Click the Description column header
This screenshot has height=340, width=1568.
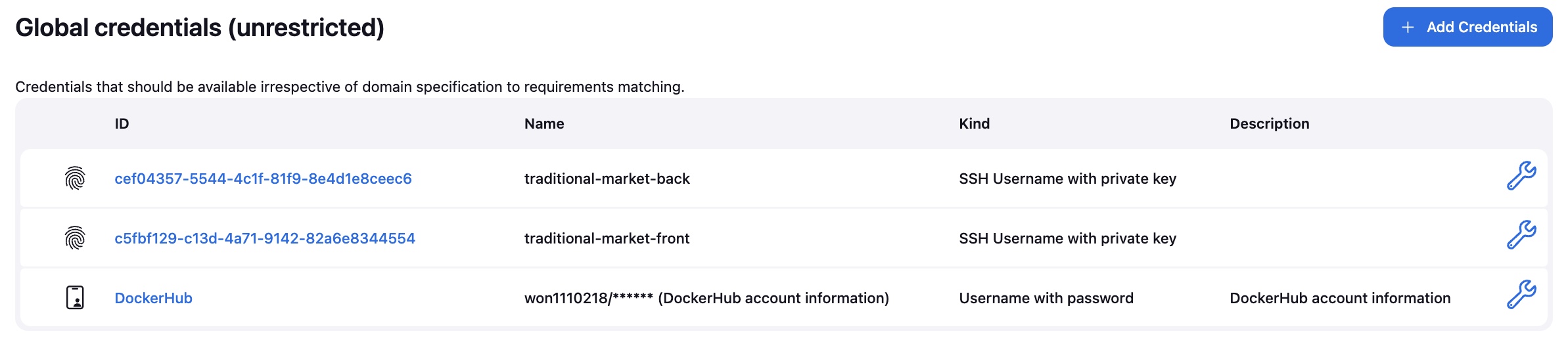pyautogui.click(x=1270, y=123)
